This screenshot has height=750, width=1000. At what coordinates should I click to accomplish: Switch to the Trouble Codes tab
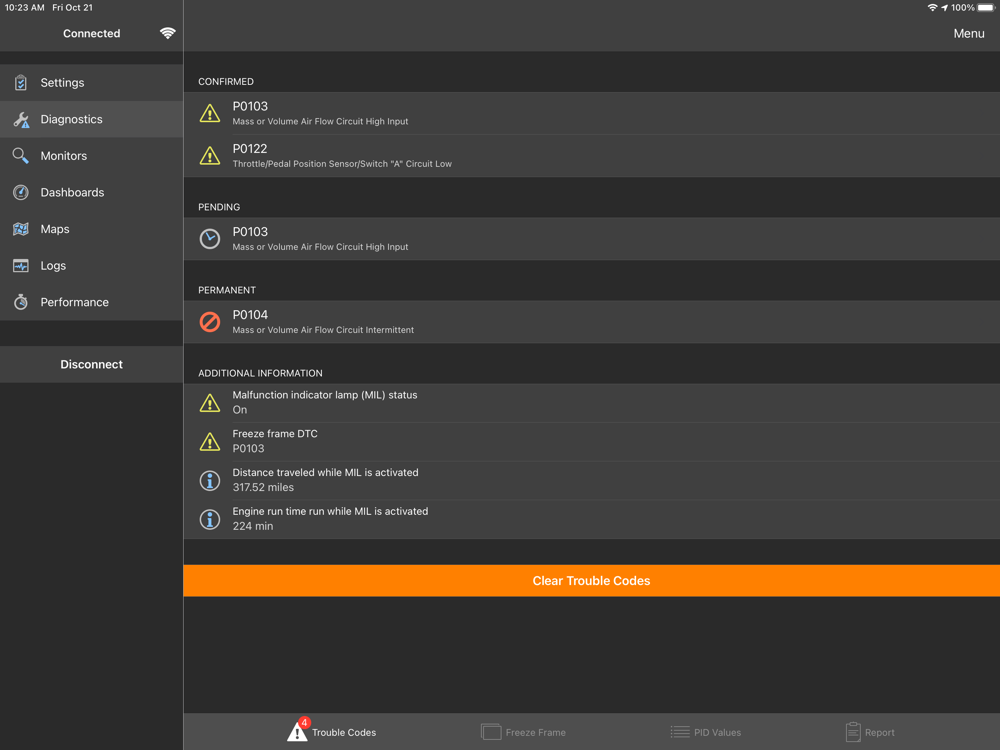332,732
